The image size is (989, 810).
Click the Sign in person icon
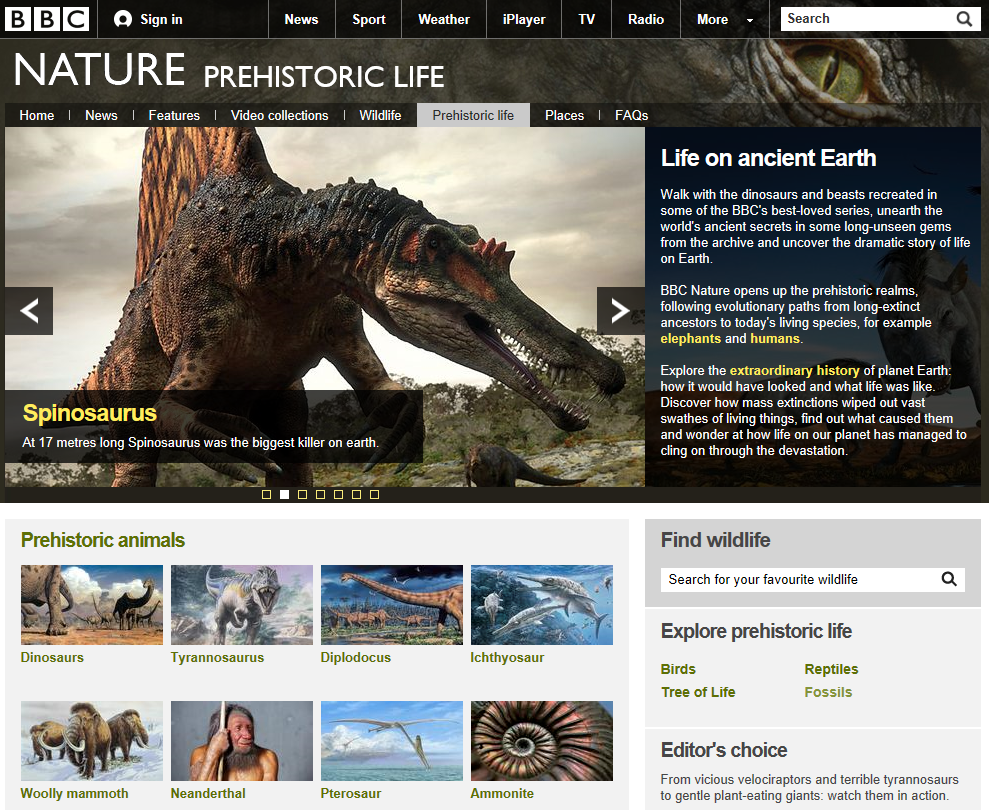coord(121,18)
